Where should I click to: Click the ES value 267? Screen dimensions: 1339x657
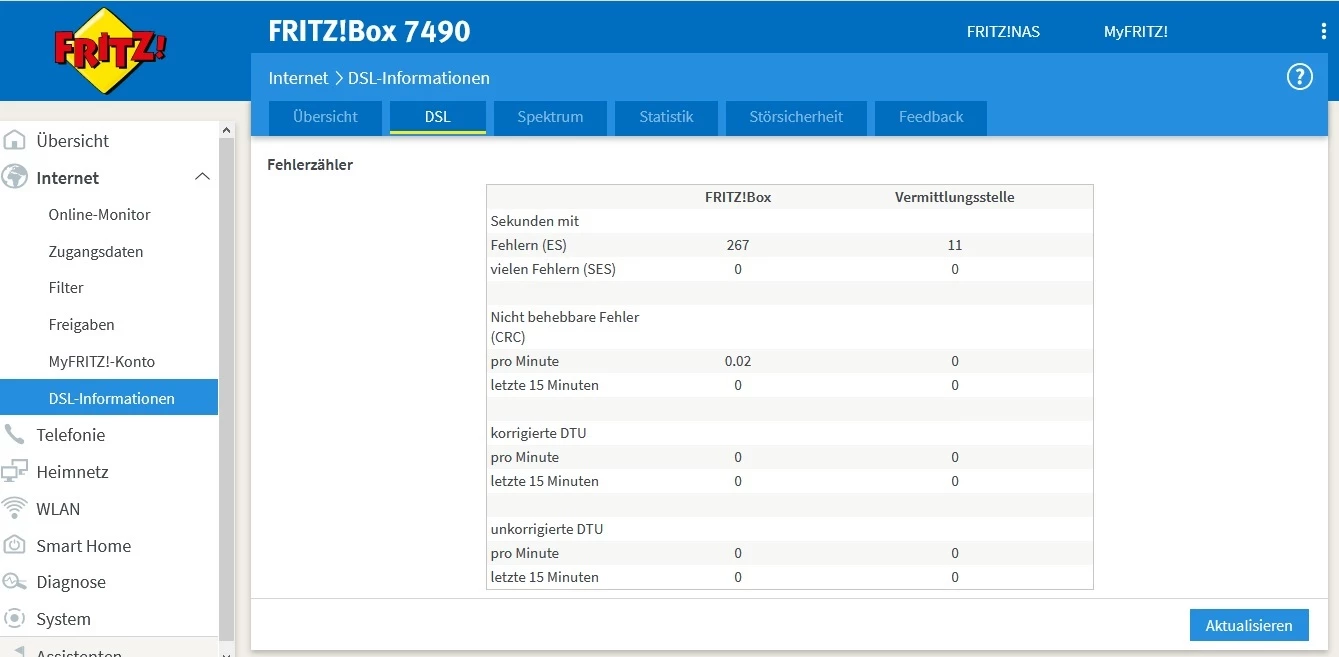pos(738,245)
